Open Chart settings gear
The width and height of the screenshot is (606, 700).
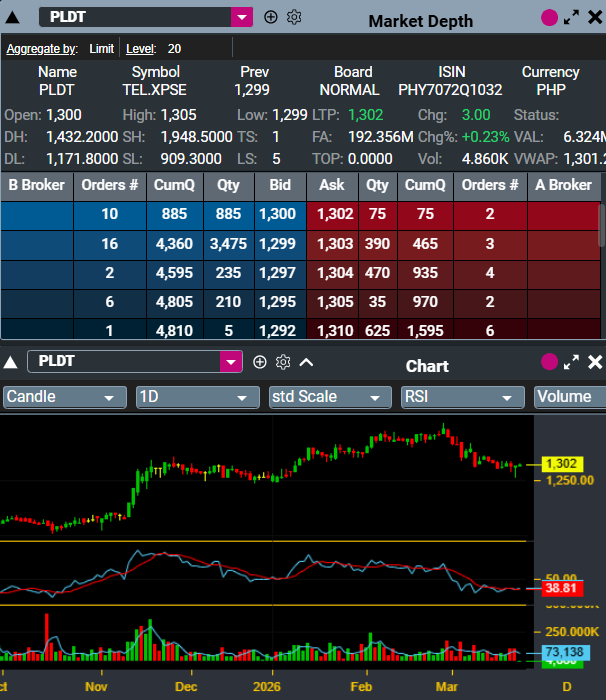coord(283,362)
